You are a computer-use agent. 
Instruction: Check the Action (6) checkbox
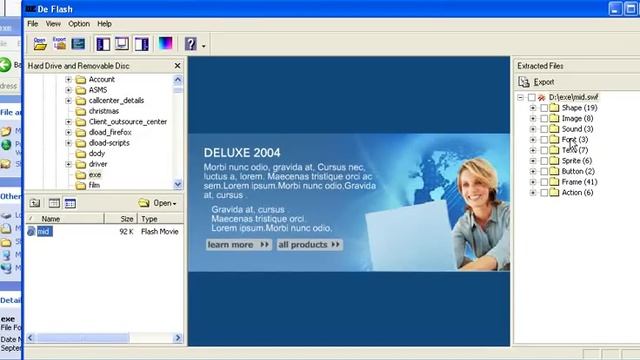[544, 193]
